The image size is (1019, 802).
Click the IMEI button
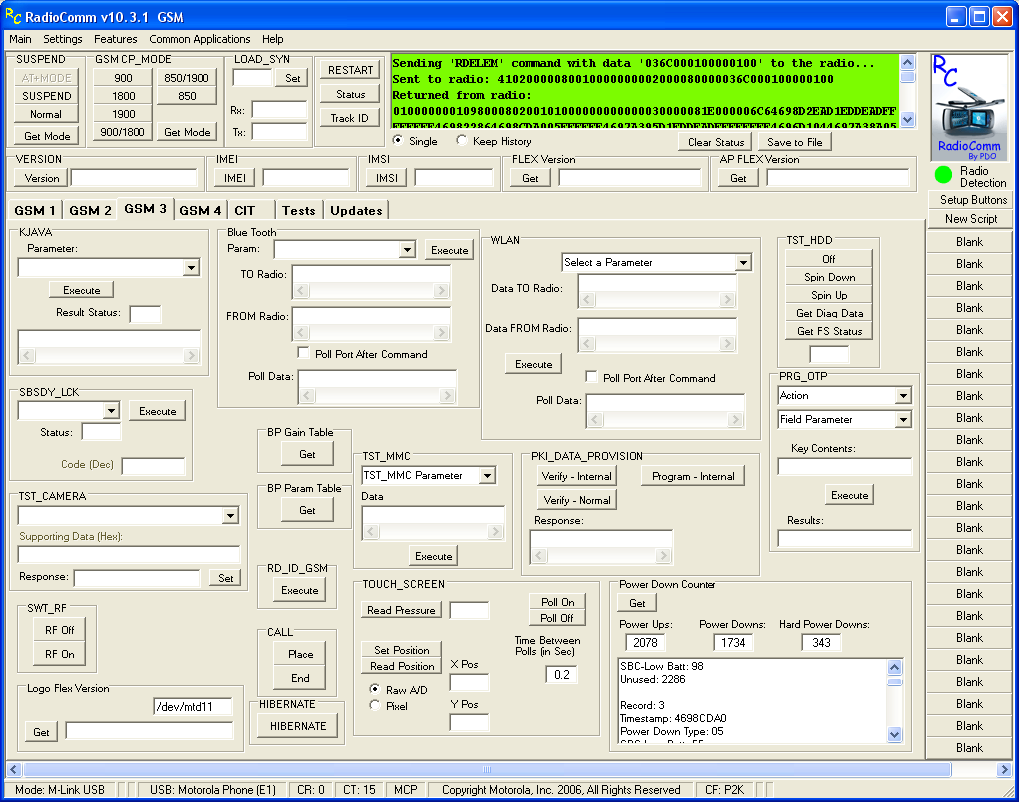[x=235, y=178]
